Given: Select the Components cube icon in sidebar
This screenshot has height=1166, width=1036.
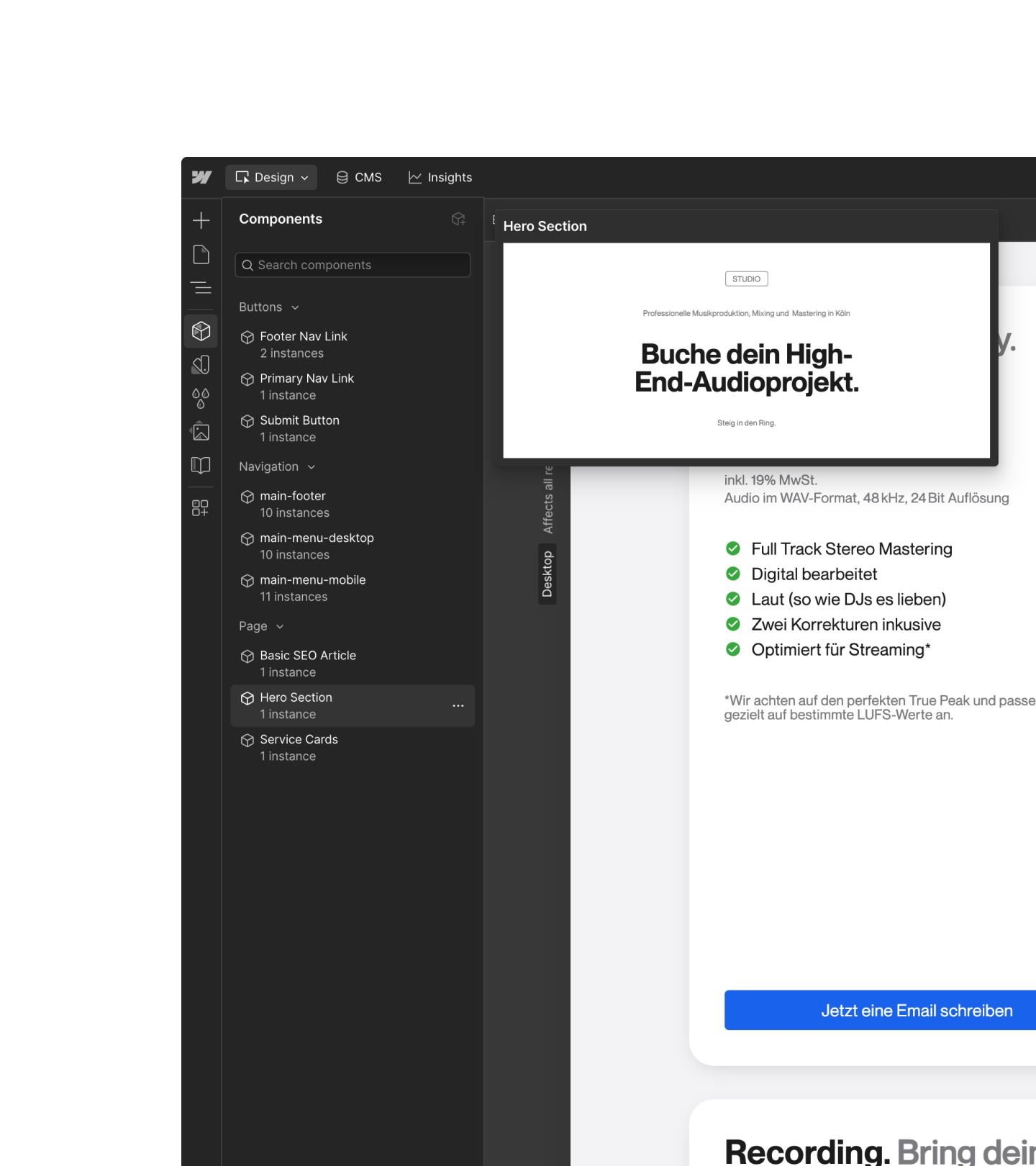Looking at the screenshot, I should point(201,331).
